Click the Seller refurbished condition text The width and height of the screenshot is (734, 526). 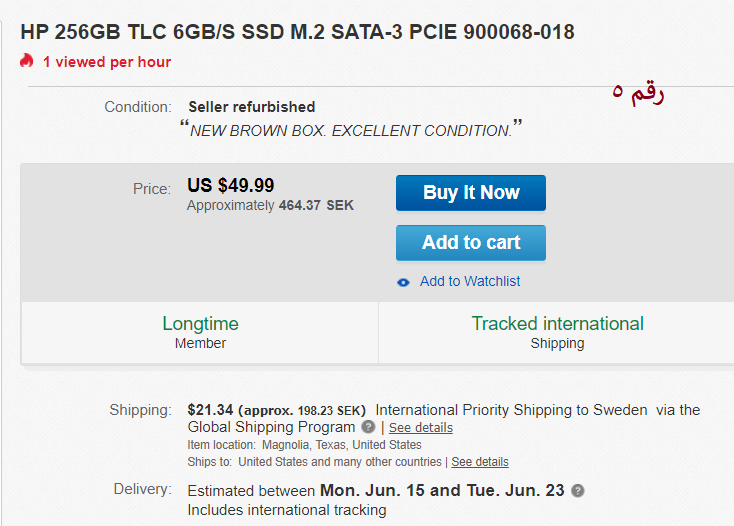pyautogui.click(x=252, y=107)
